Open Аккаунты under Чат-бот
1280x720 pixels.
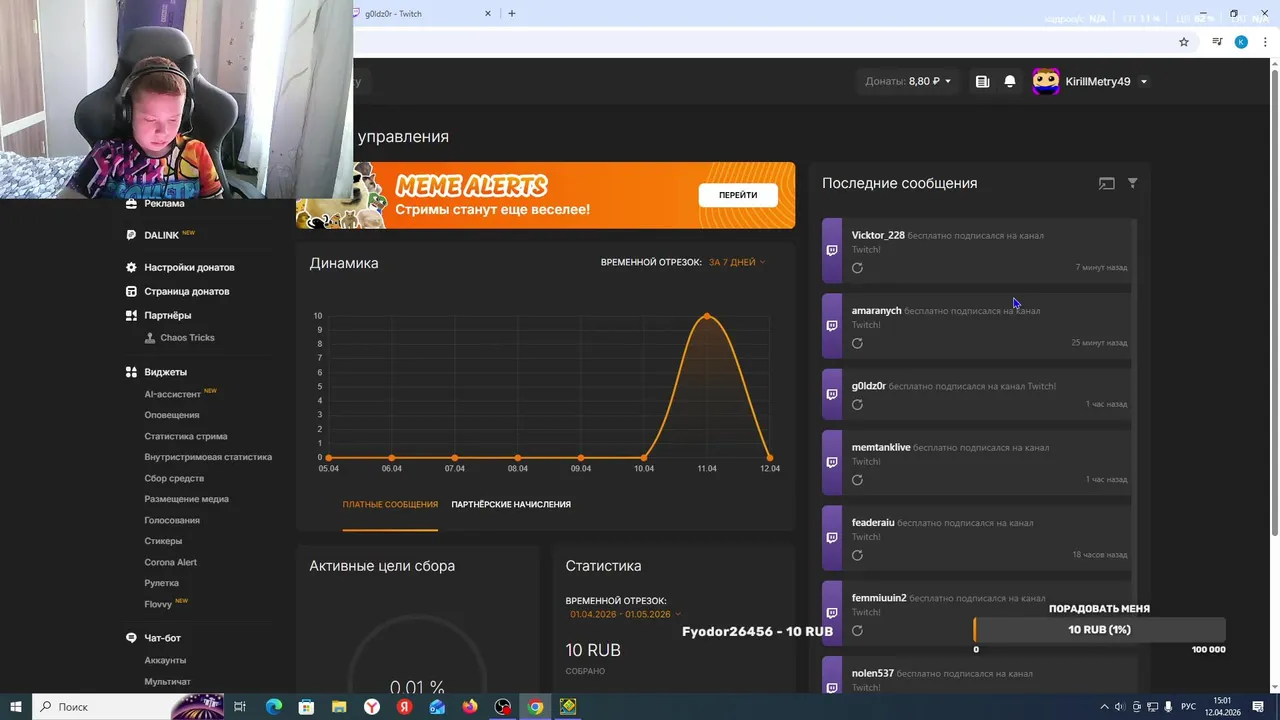[x=165, y=660]
